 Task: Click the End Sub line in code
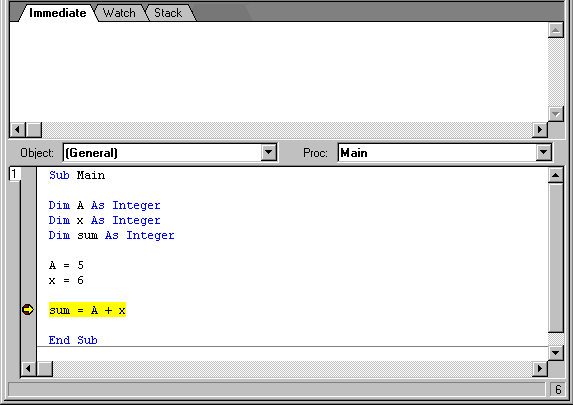[x=73, y=340]
